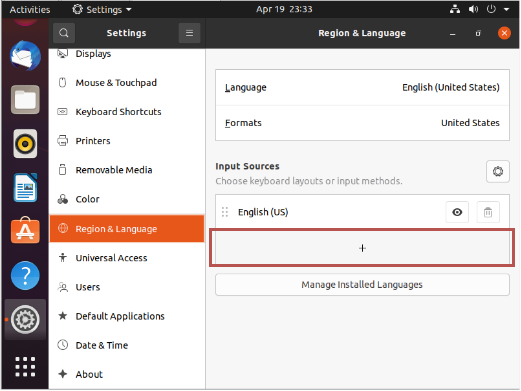Open the Rhythmbox speaker dock icon
Viewport: 521px width, 391px height.
pos(25,144)
